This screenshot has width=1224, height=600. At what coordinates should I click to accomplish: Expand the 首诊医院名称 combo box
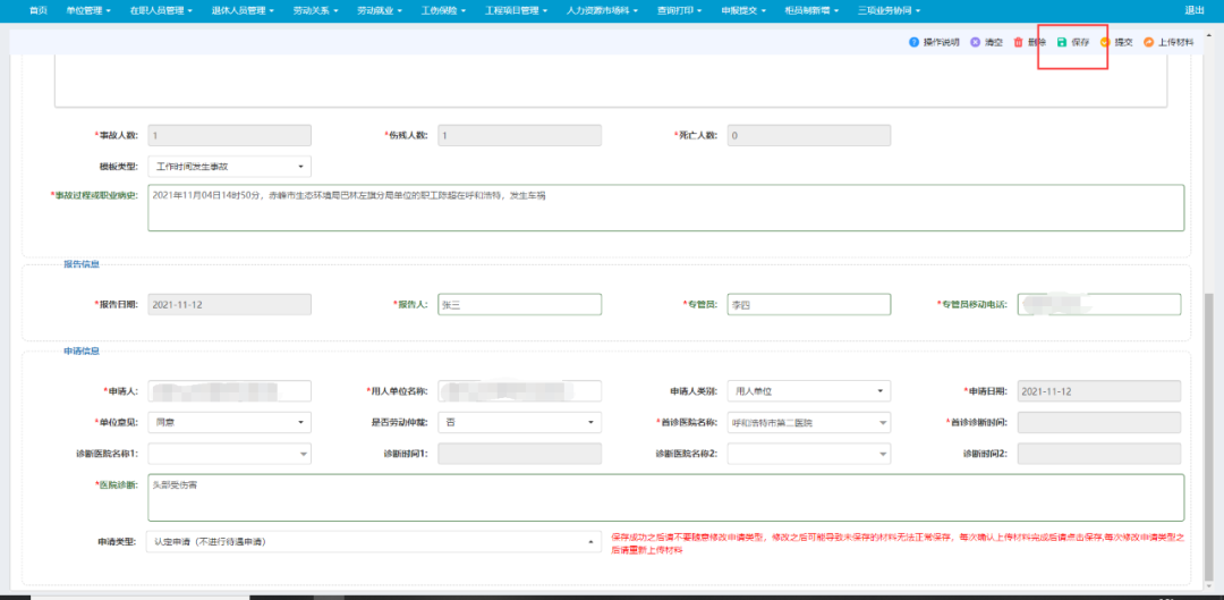tap(881, 423)
